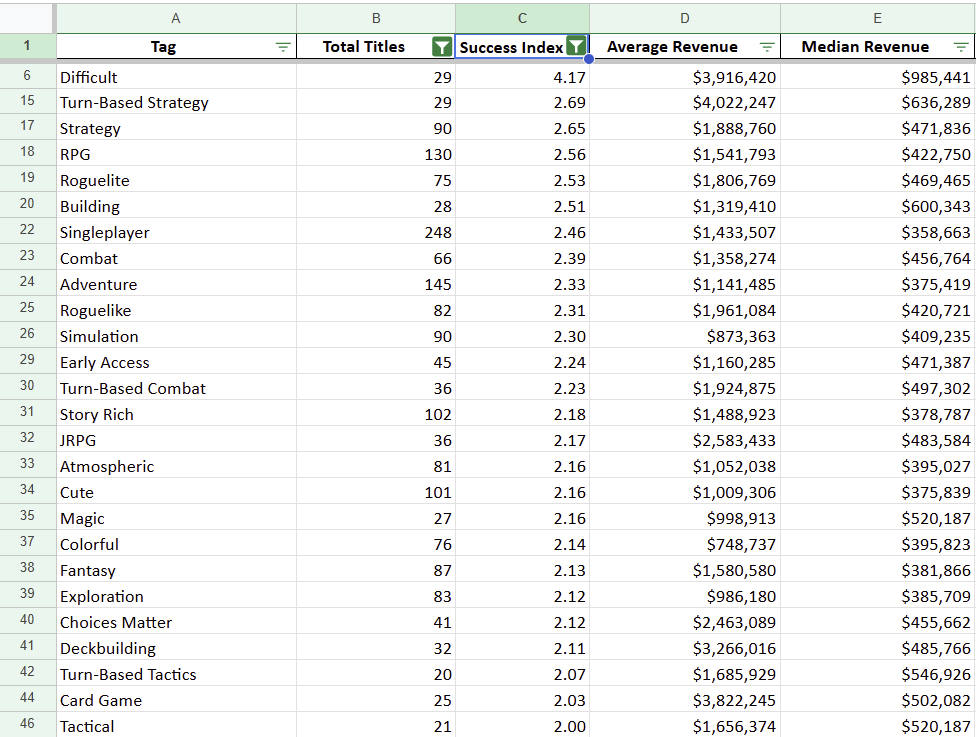Select the Fantasy tag cell
This screenshot has width=976, height=737.
coord(176,570)
